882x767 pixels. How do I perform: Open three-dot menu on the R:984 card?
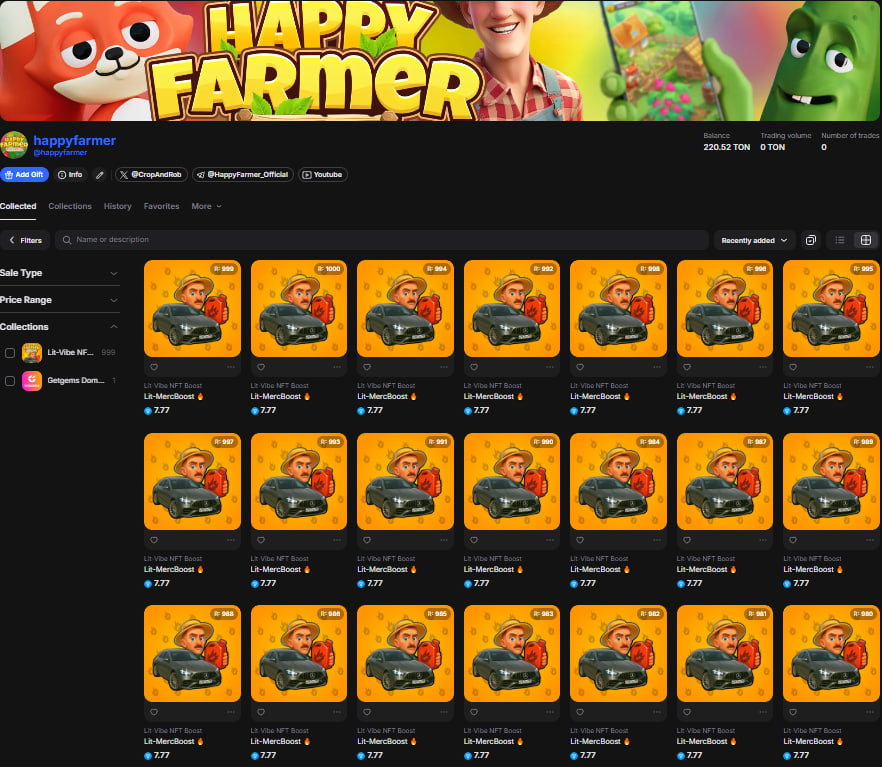(x=656, y=540)
